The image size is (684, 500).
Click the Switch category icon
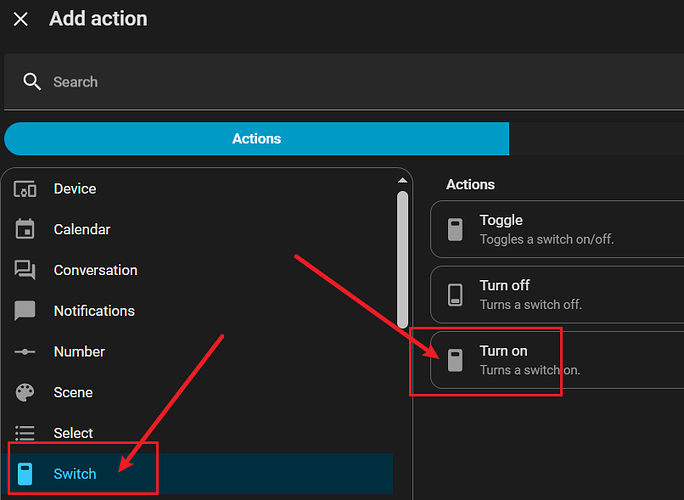pos(25,473)
